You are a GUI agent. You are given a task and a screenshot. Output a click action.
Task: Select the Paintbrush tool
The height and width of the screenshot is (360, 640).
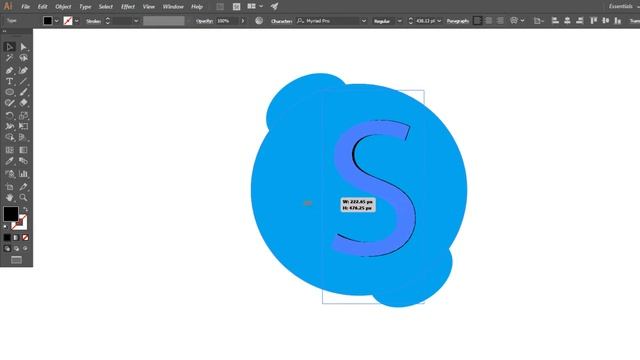click(x=23, y=92)
